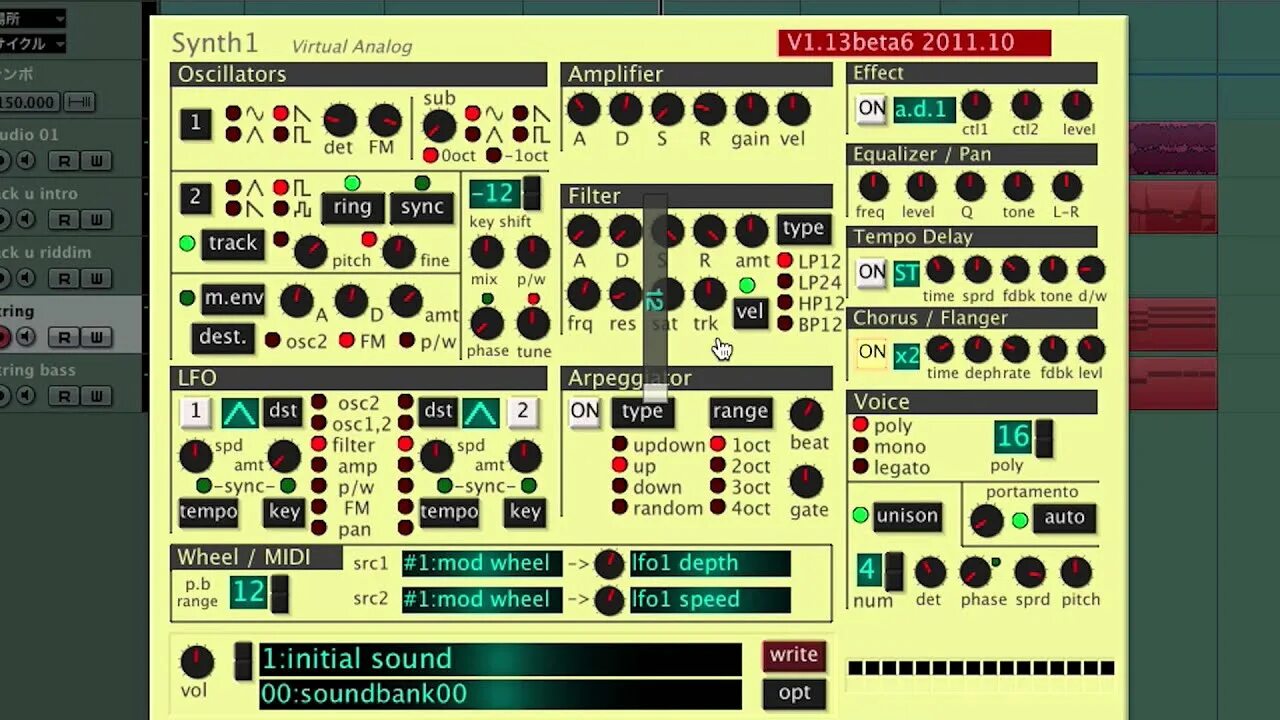Select LFO 1 triangle waveform button
Viewport: 1280px width, 720px height.
[x=240, y=411]
